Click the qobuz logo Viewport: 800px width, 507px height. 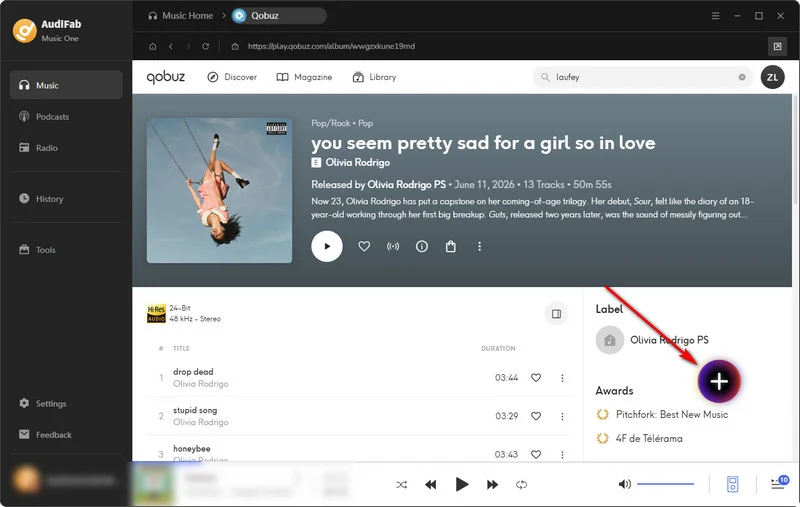166,77
